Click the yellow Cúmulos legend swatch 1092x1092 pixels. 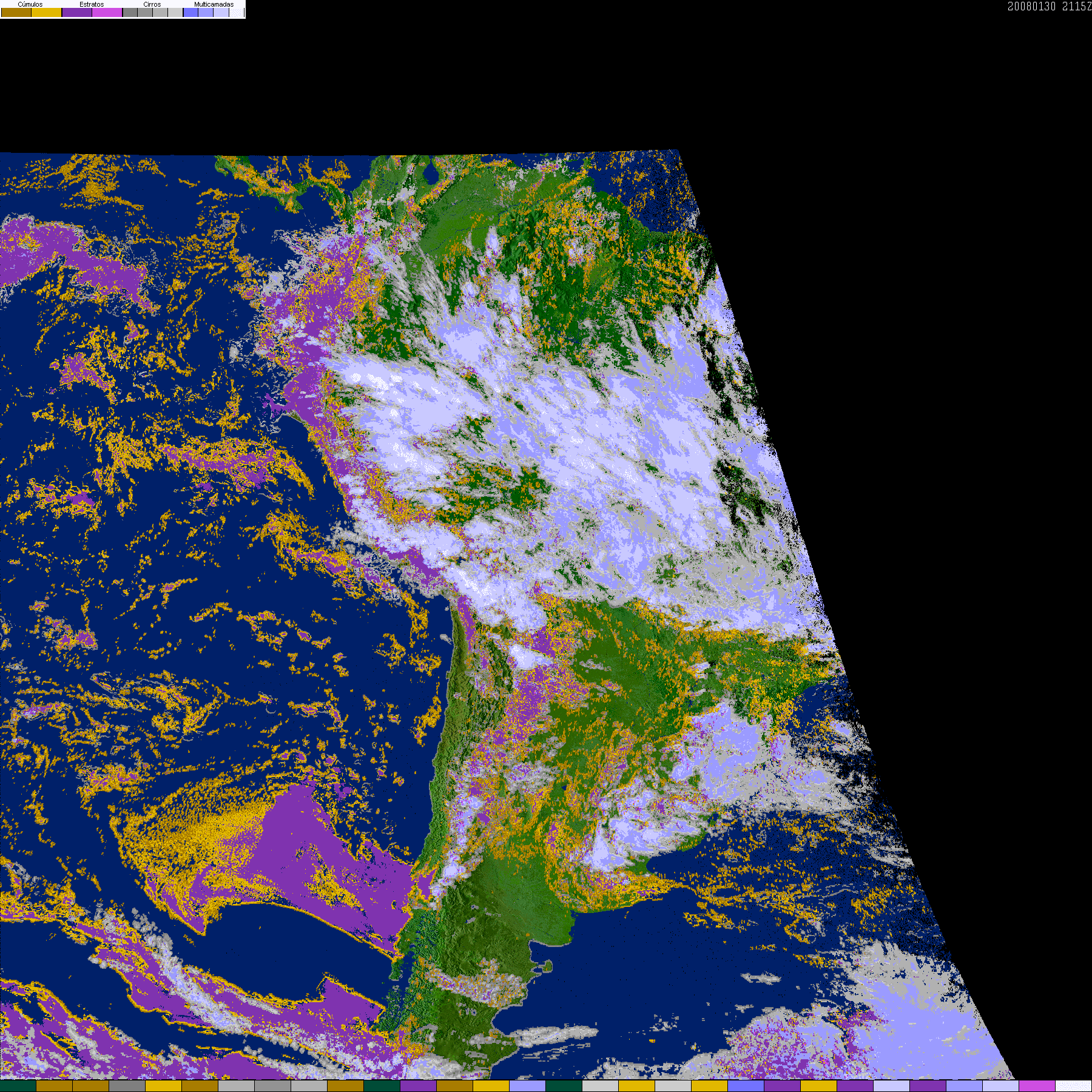tap(47, 12)
